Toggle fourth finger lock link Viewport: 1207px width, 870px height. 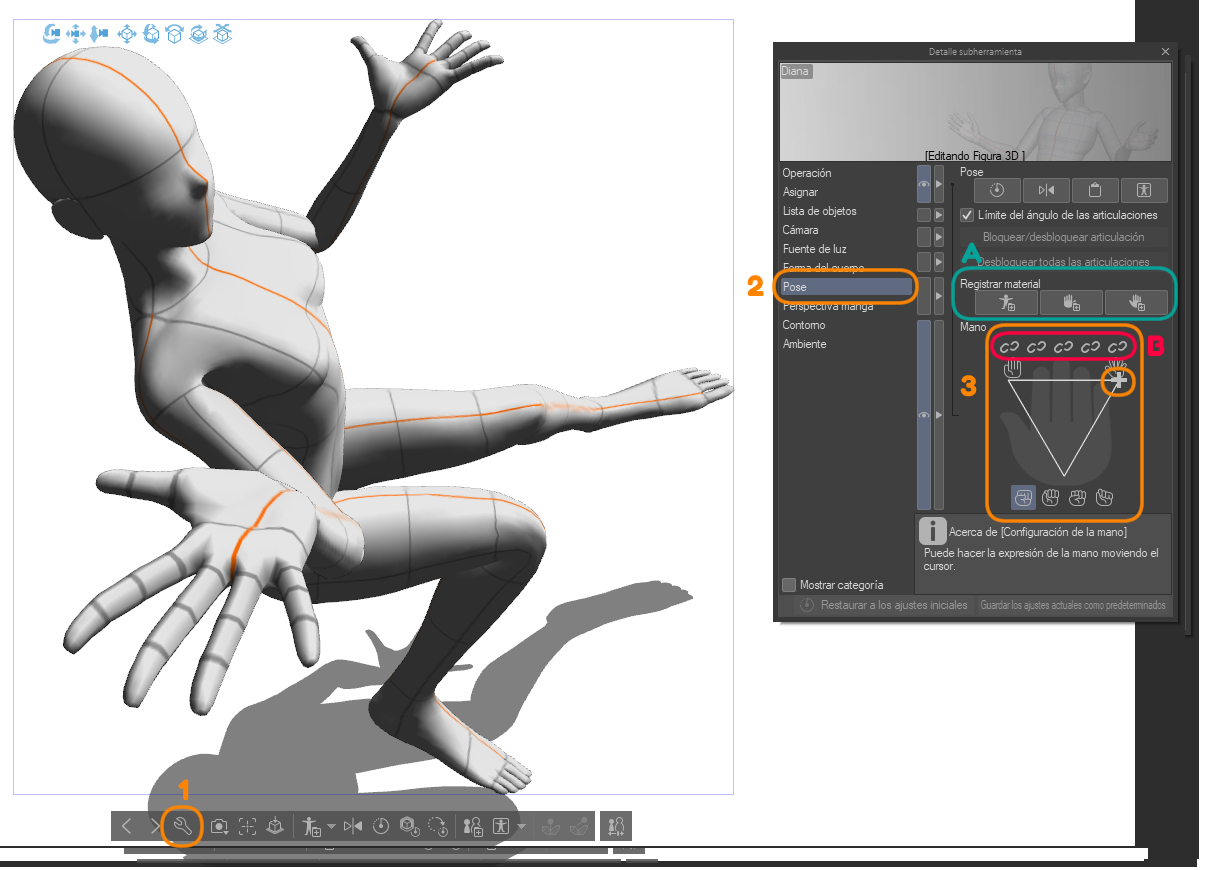1090,346
